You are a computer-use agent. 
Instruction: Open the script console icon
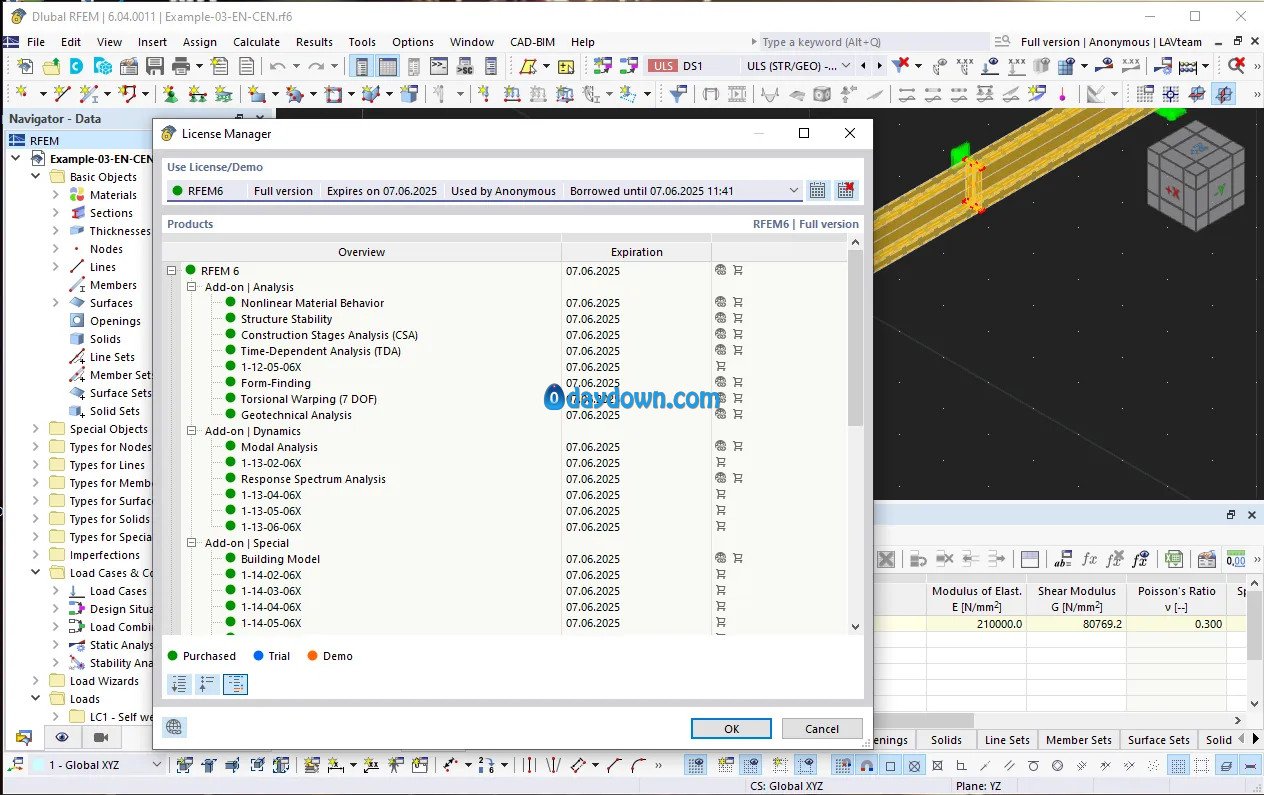point(439,66)
